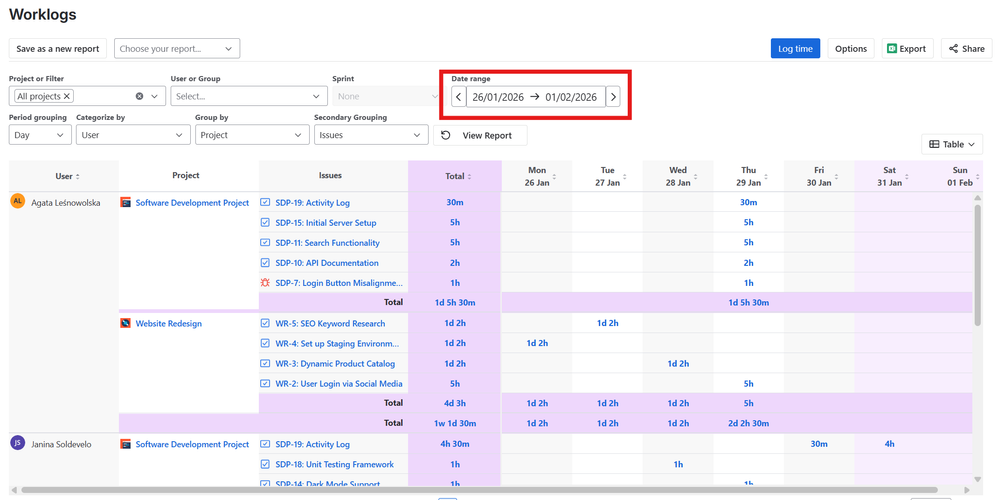Click Agata Leśnowolska's AL avatar
This screenshot has height=500, width=998.
(17, 201)
